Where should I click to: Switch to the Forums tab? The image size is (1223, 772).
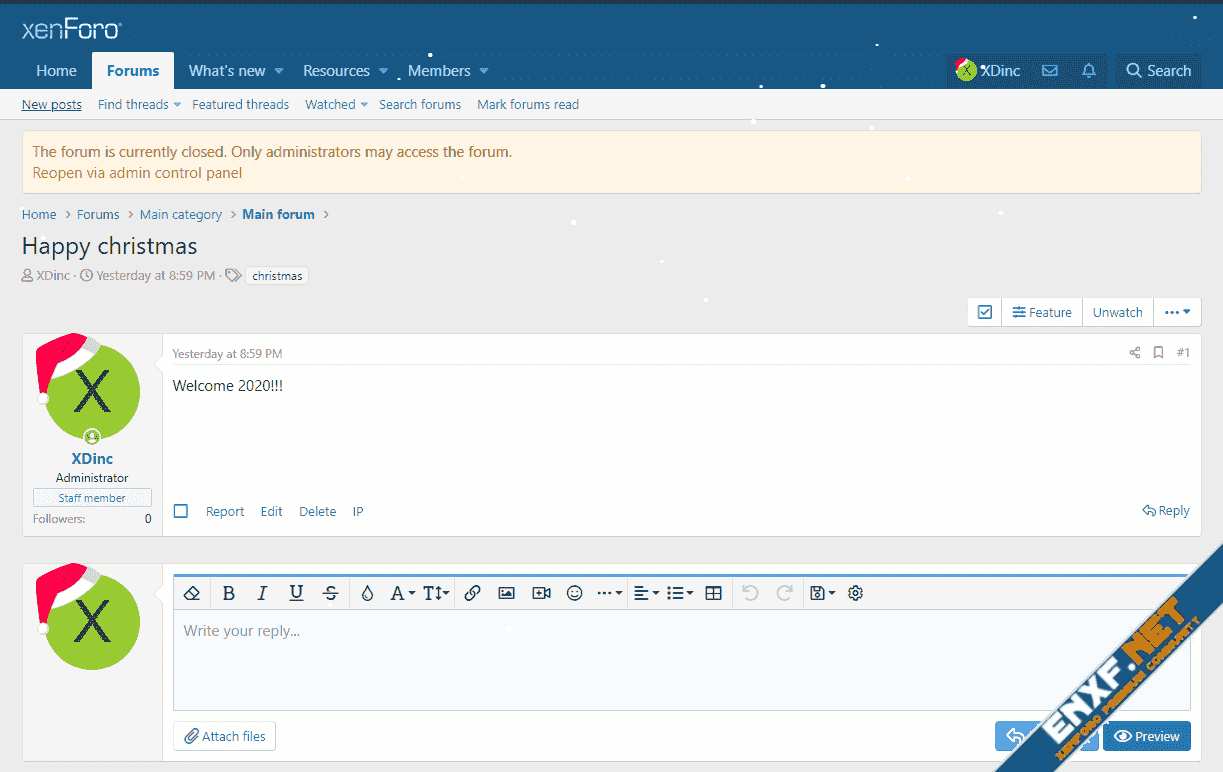point(133,71)
